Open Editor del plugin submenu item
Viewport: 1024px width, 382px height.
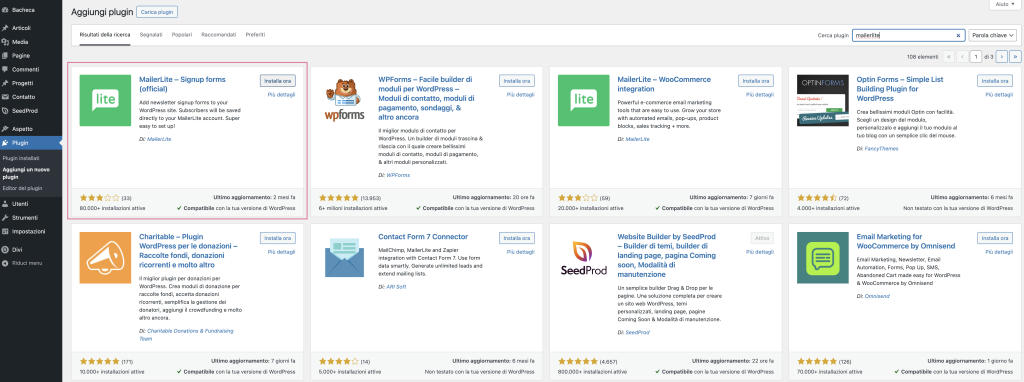tap(22, 188)
